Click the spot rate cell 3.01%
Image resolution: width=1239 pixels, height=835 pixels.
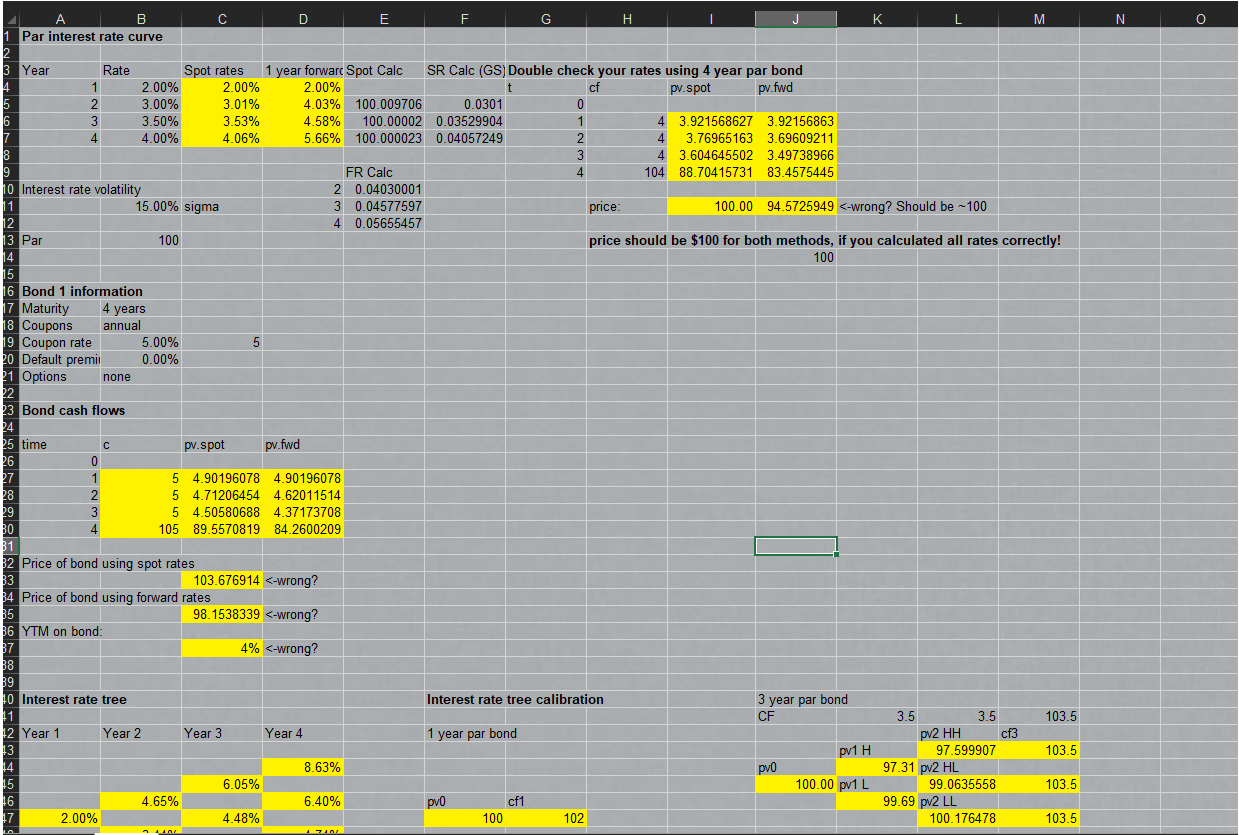[x=221, y=104]
